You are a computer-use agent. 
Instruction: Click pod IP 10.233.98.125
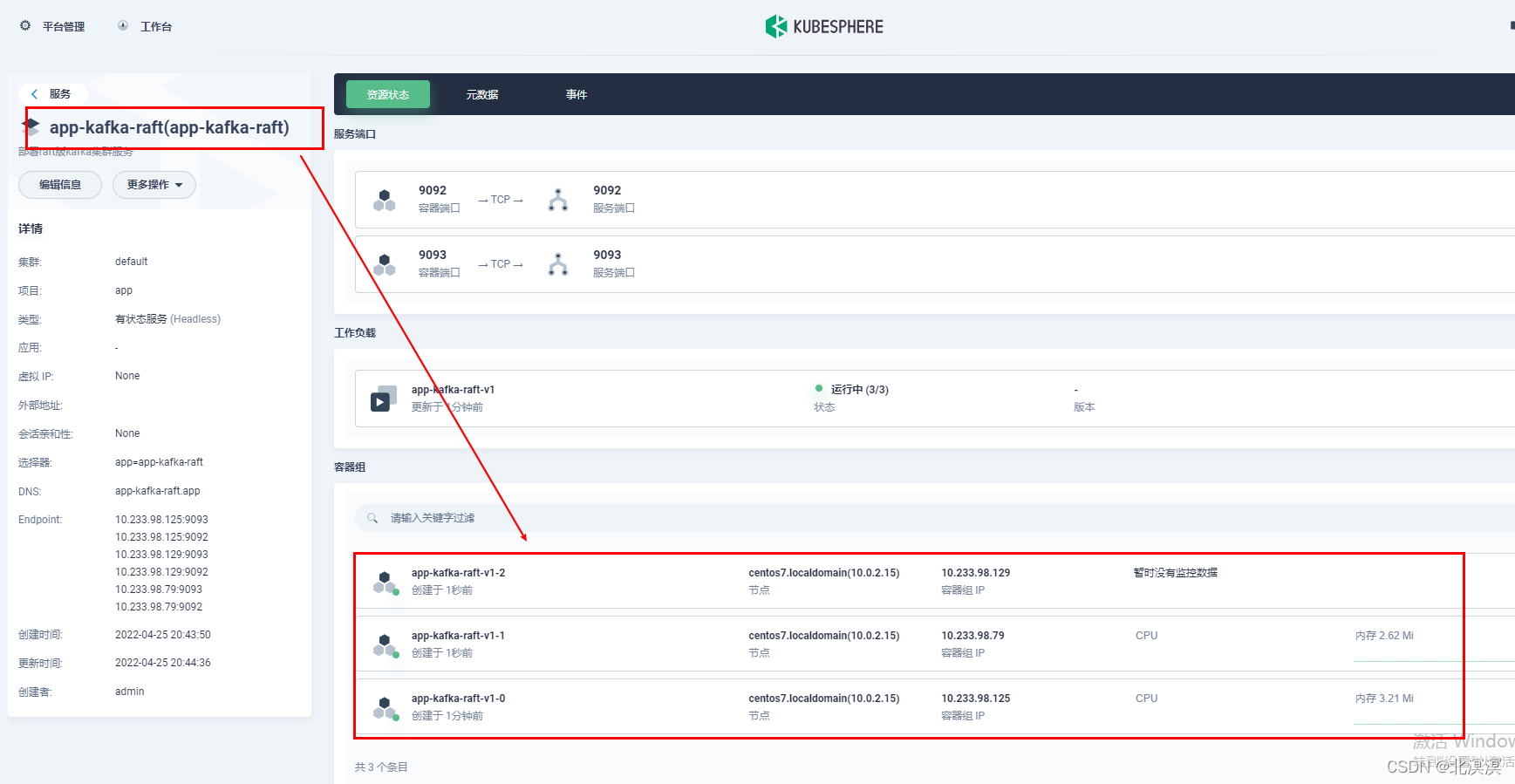[x=975, y=699]
